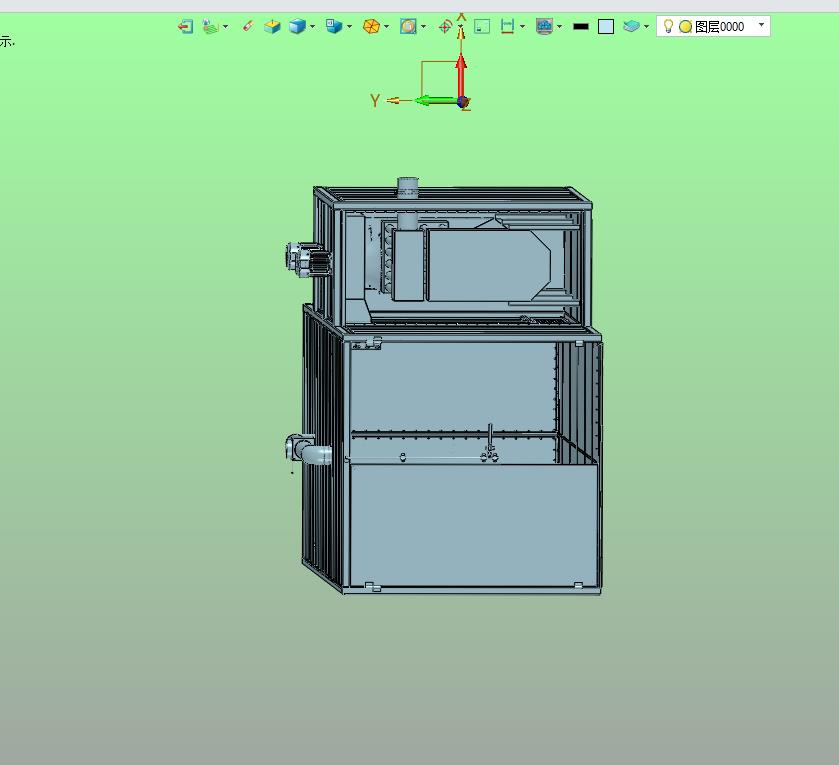839x765 pixels.
Task: Select the motor on the upper left side
Action: pyautogui.click(x=307, y=259)
